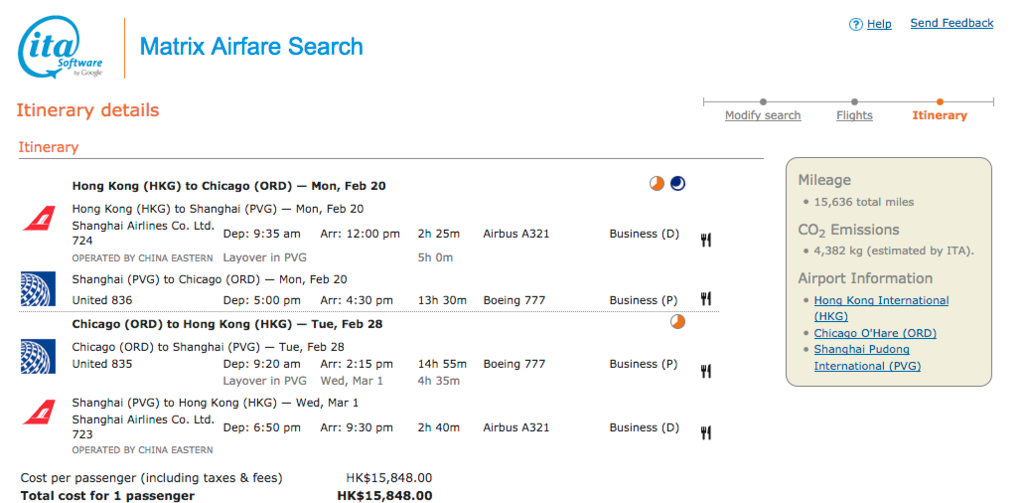Click Shanghai Airlines logo for flight 723

(39, 412)
